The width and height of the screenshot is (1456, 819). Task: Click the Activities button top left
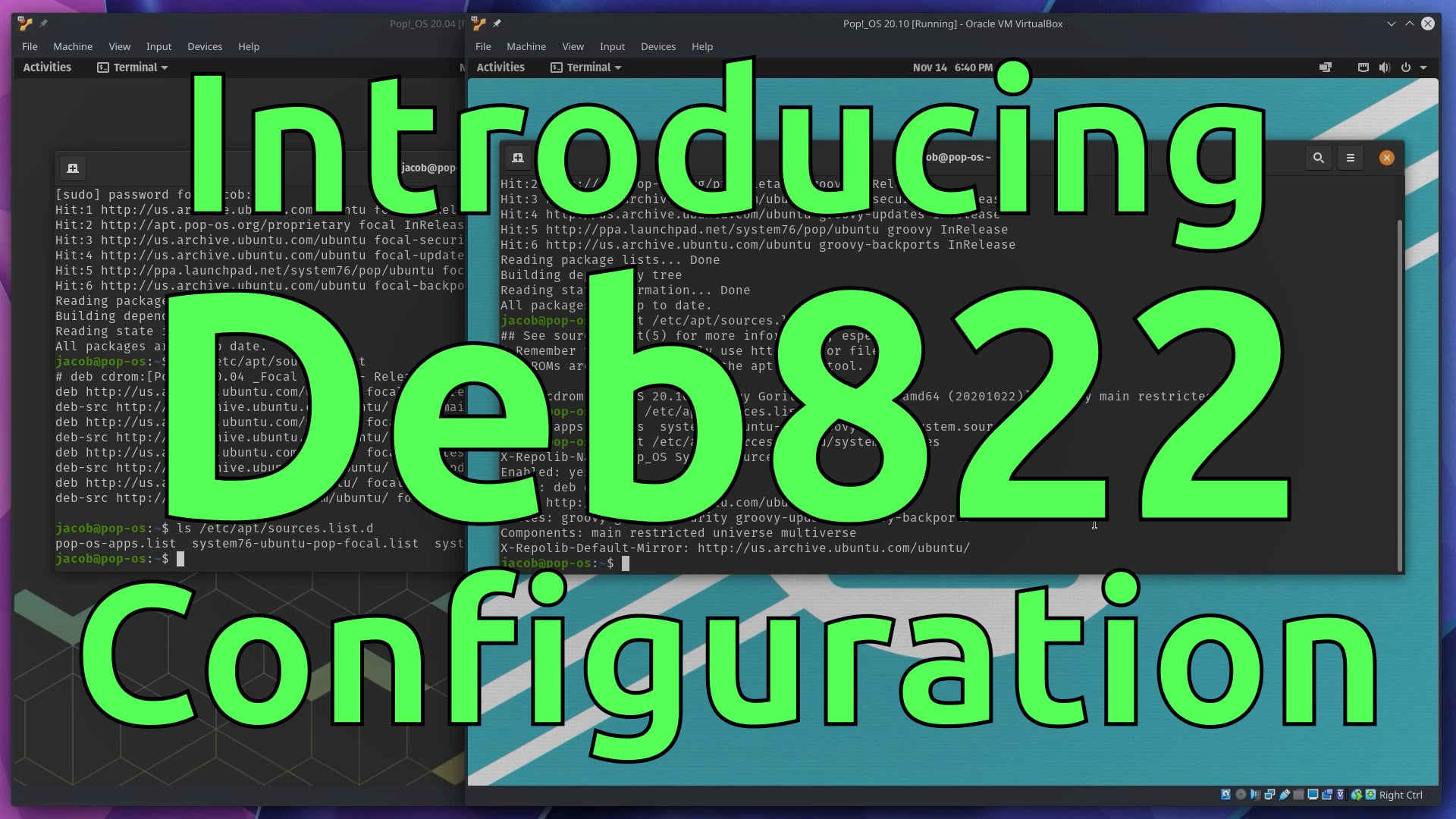pos(47,67)
